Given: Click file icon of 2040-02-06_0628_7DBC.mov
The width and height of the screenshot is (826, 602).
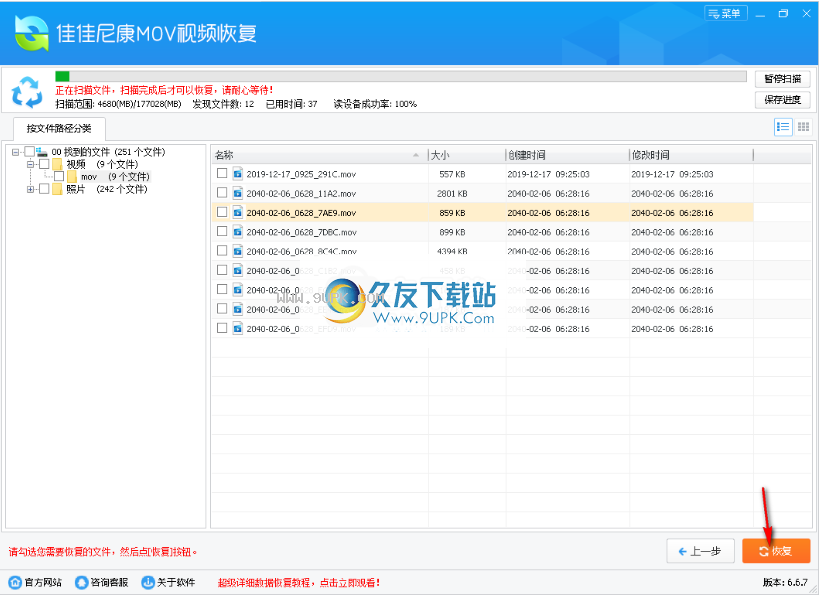Looking at the screenshot, I should point(238,232).
